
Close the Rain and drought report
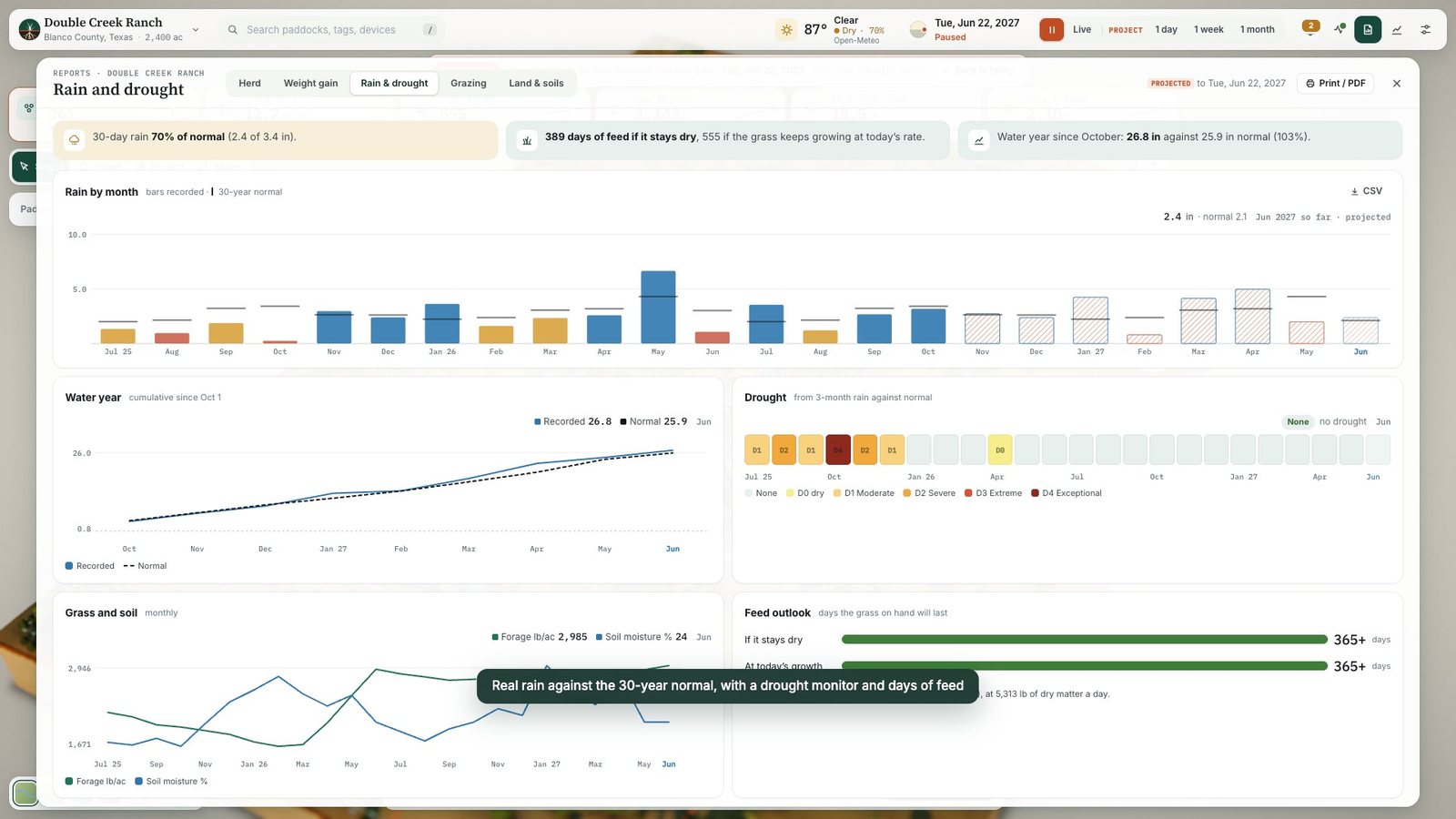pos(1397,83)
